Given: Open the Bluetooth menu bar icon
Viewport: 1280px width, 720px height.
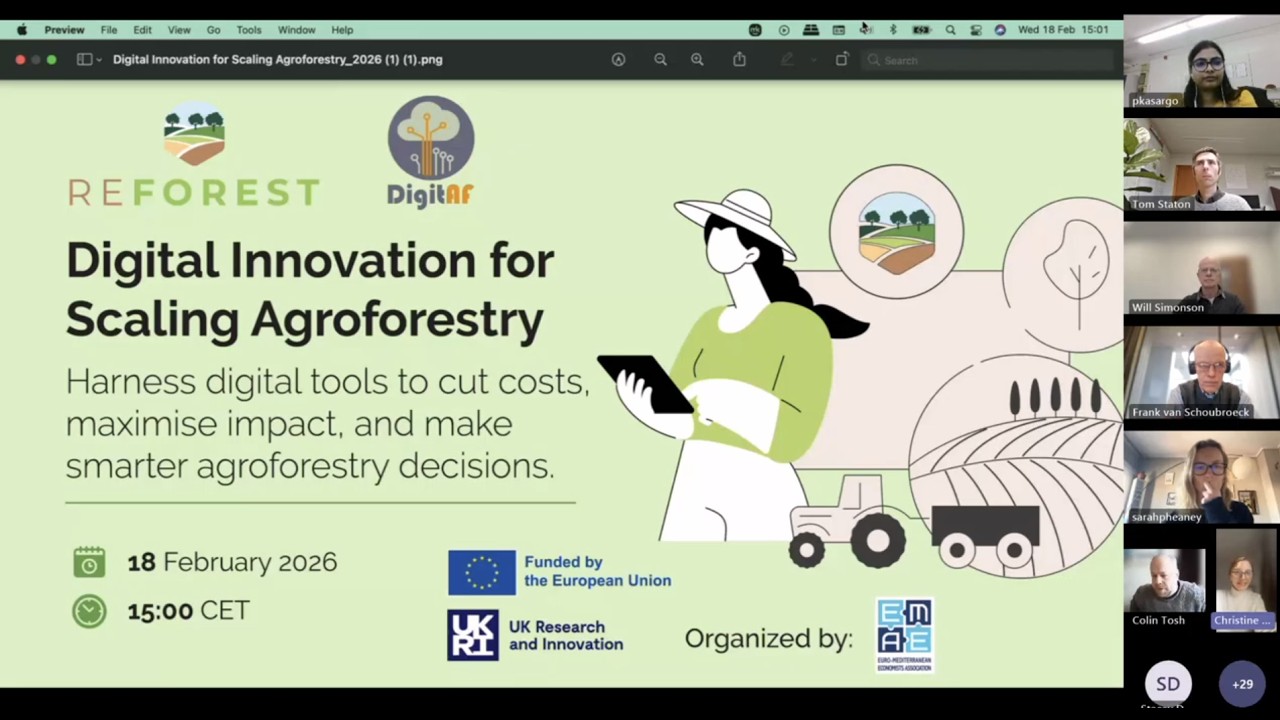Looking at the screenshot, I should [893, 30].
